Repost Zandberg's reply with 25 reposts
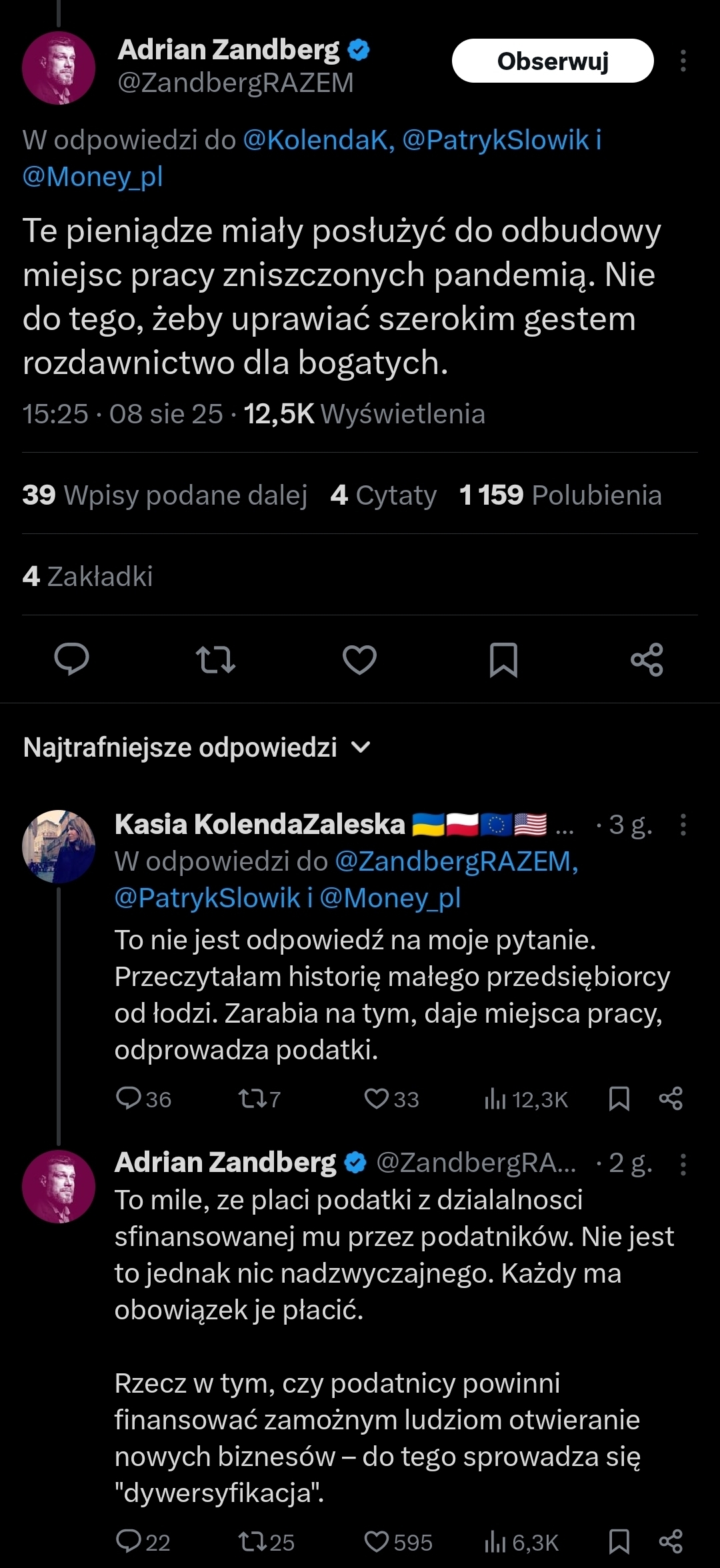 tap(253, 1542)
